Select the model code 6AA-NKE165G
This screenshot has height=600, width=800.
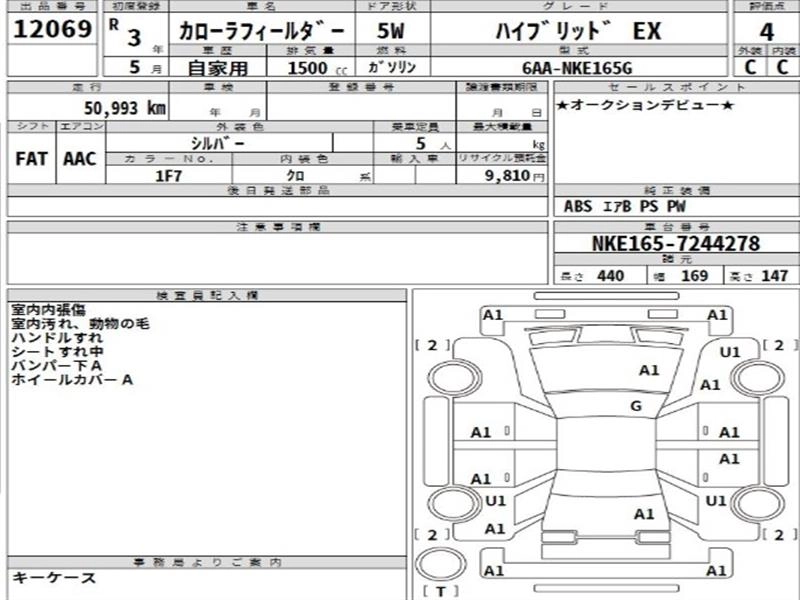click(x=577, y=68)
